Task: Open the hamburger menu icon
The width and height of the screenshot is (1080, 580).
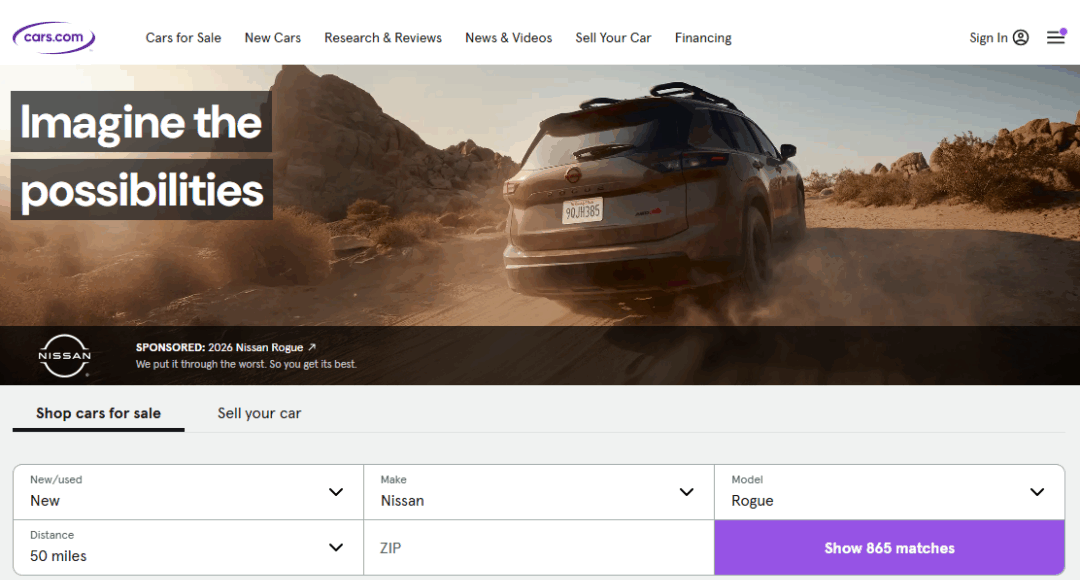Action: pos(1055,38)
